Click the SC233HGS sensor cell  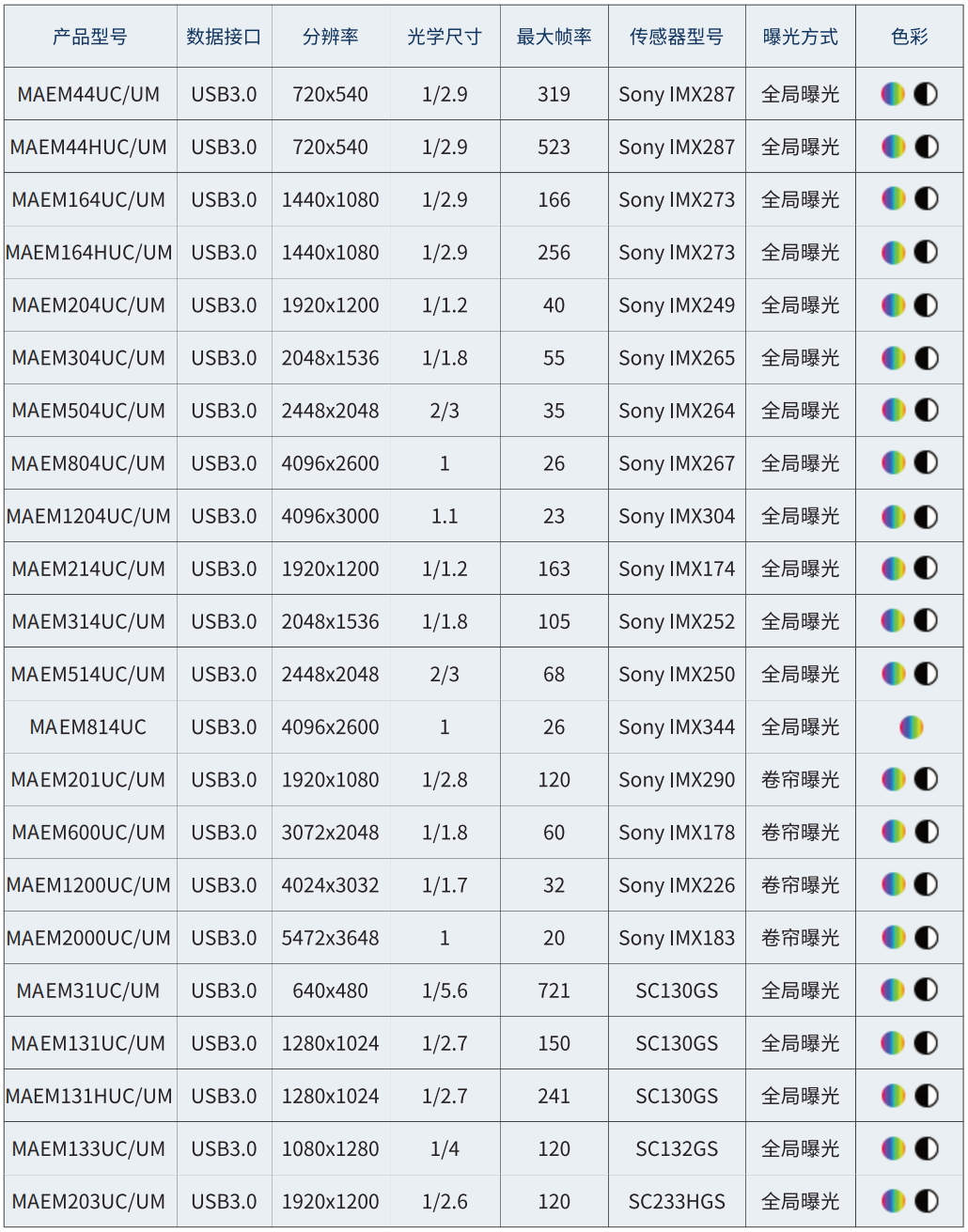(x=677, y=1201)
